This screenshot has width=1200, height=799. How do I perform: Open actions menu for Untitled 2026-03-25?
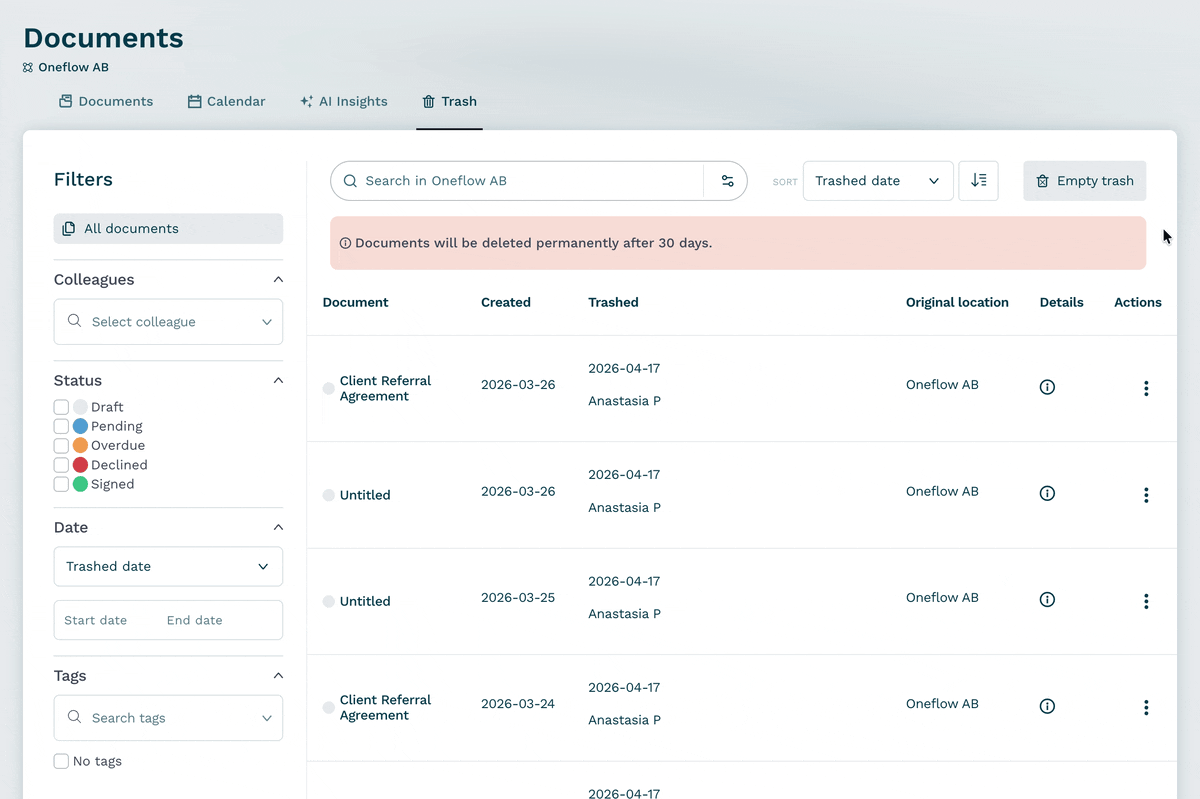(x=1146, y=601)
